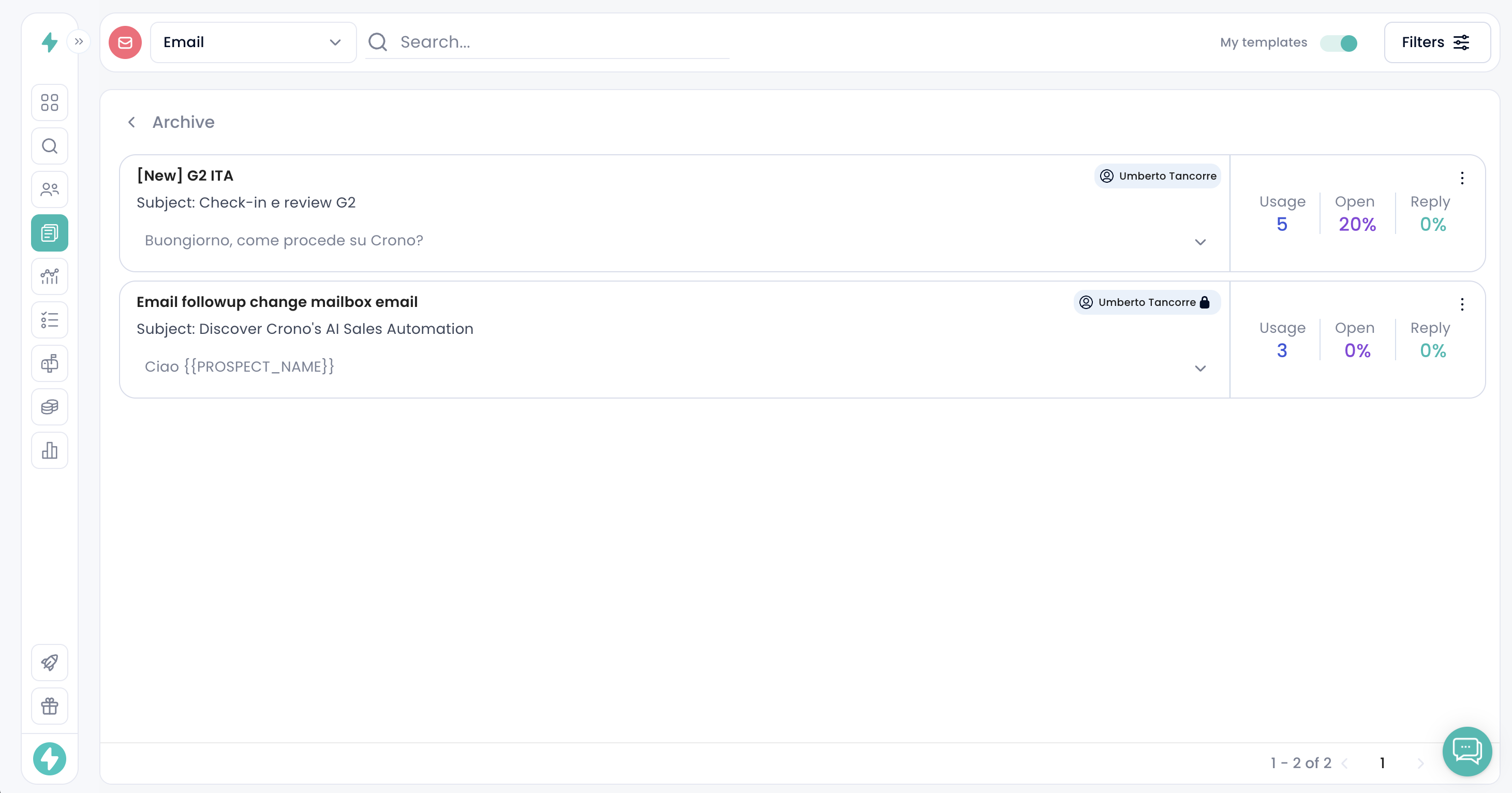Screen dimensions: 1512x793
Task: Click the Search templates input field
Action: 558,42
